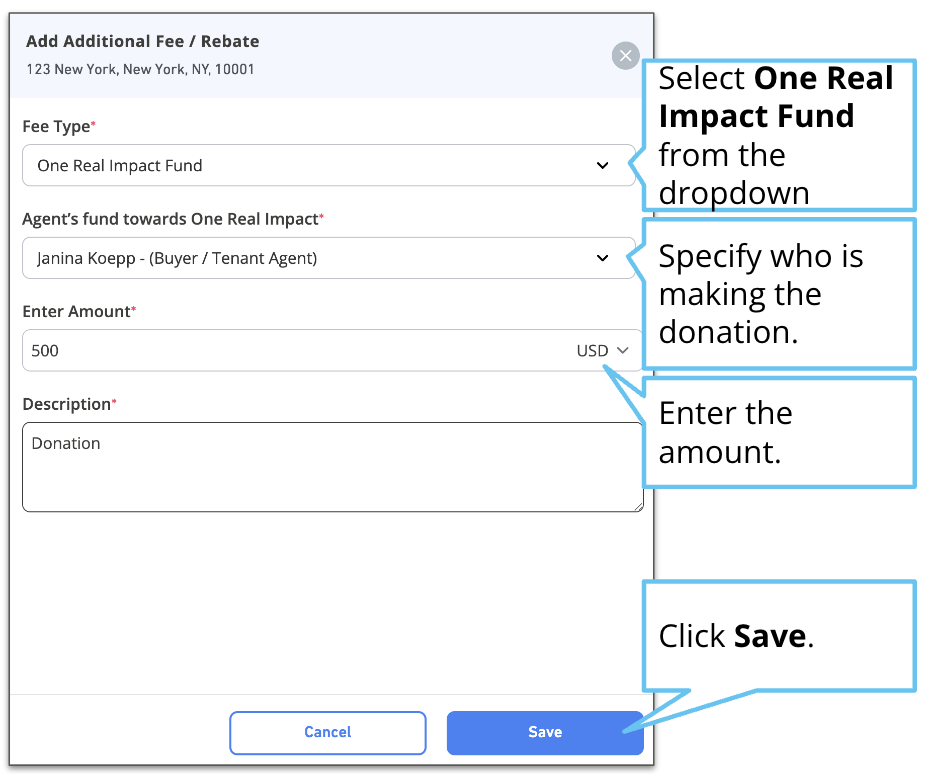Open the Fee Type dropdown field
Viewport: 932px width, 774px height.
pyautogui.click(x=329, y=165)
